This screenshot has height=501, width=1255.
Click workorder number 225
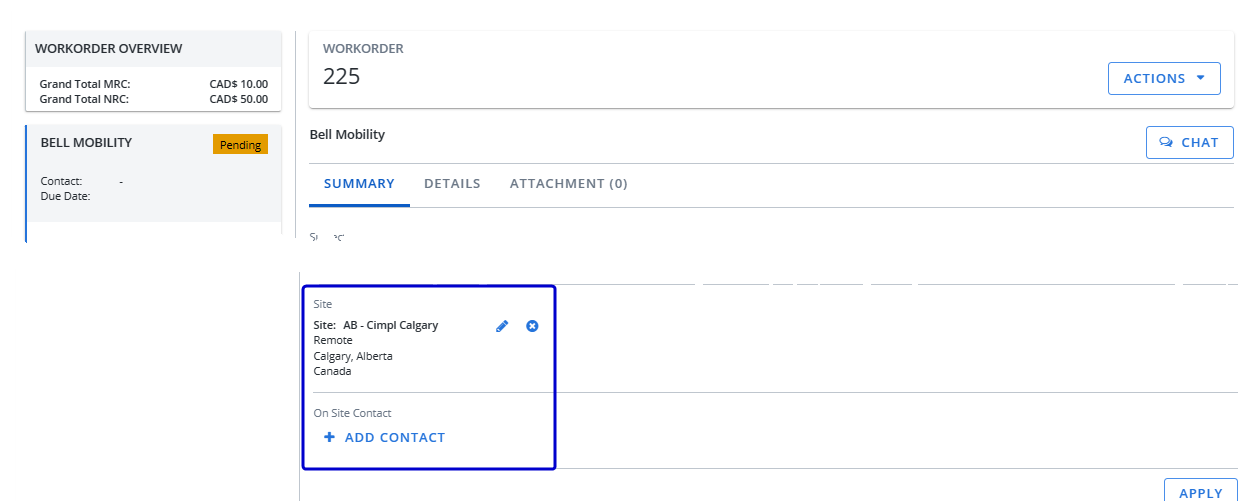[342, 77]
